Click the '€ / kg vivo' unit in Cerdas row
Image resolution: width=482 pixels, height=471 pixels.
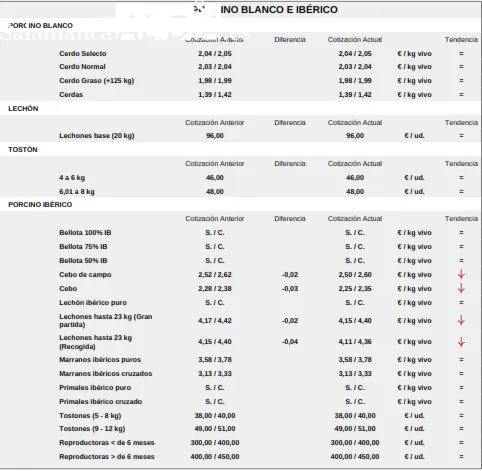pos(414,95)
